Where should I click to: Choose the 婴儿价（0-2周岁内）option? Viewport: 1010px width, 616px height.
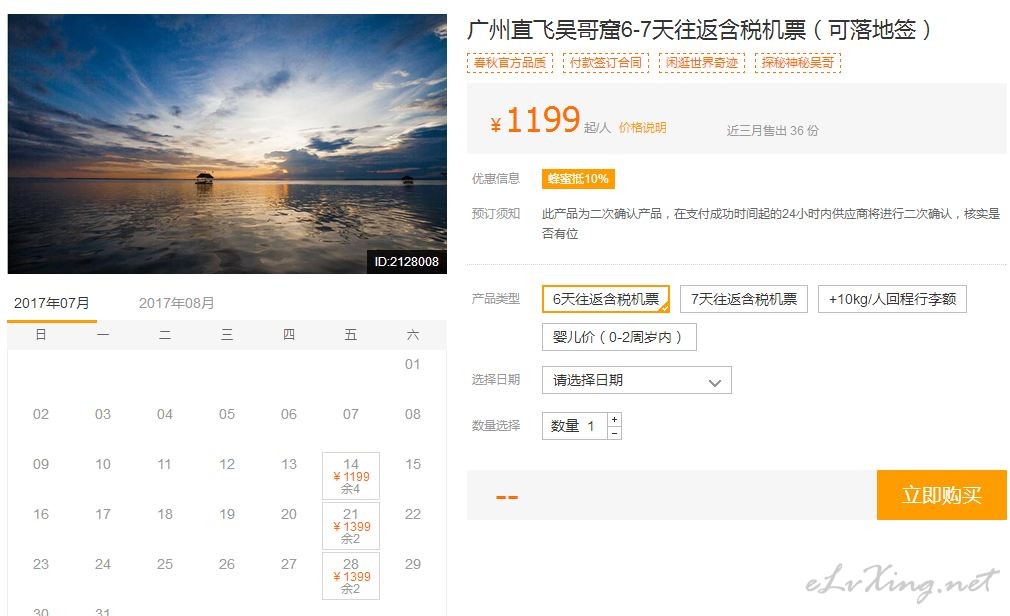point(619,337)
